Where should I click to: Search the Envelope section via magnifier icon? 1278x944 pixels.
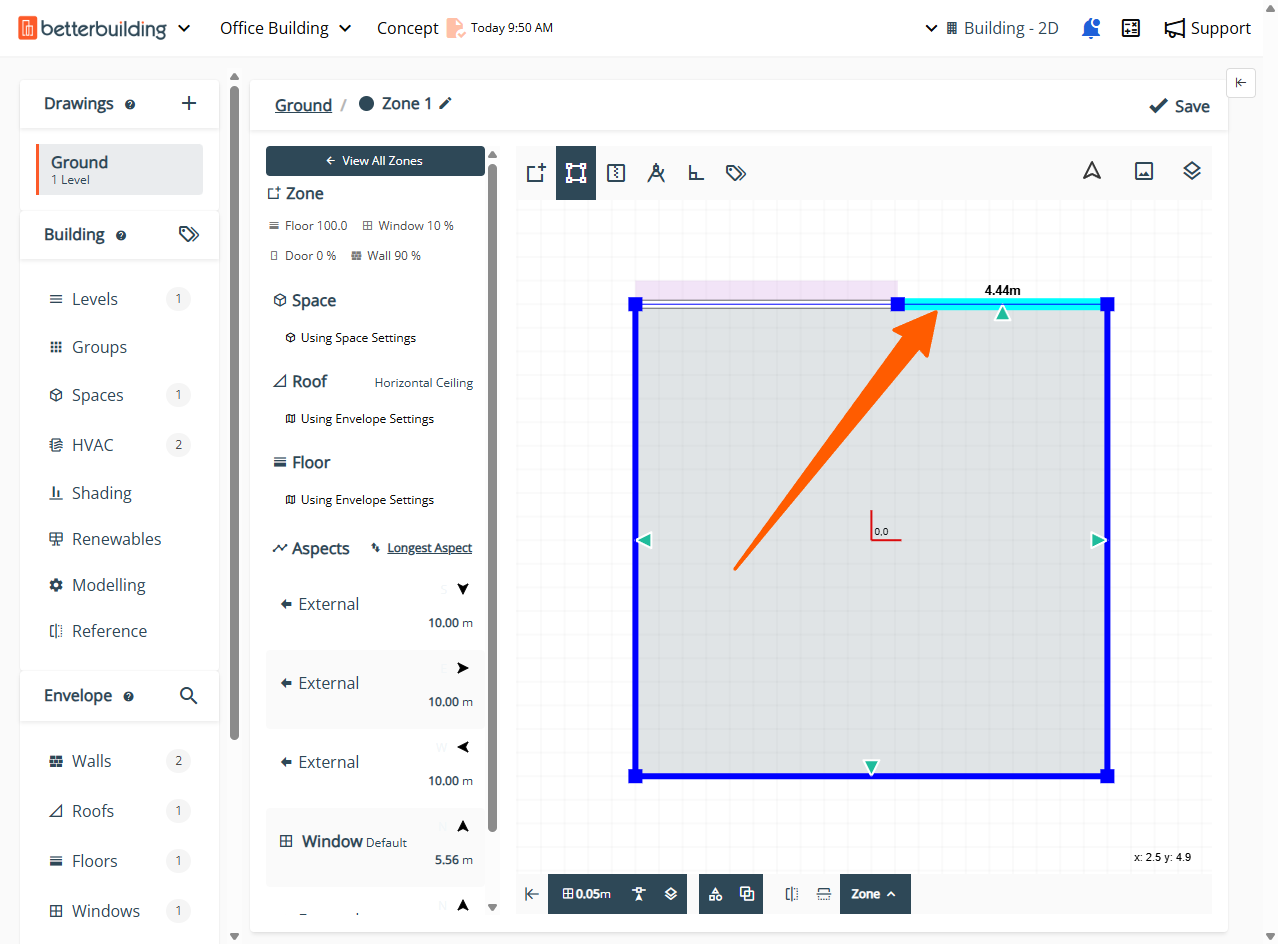[188, 695]
